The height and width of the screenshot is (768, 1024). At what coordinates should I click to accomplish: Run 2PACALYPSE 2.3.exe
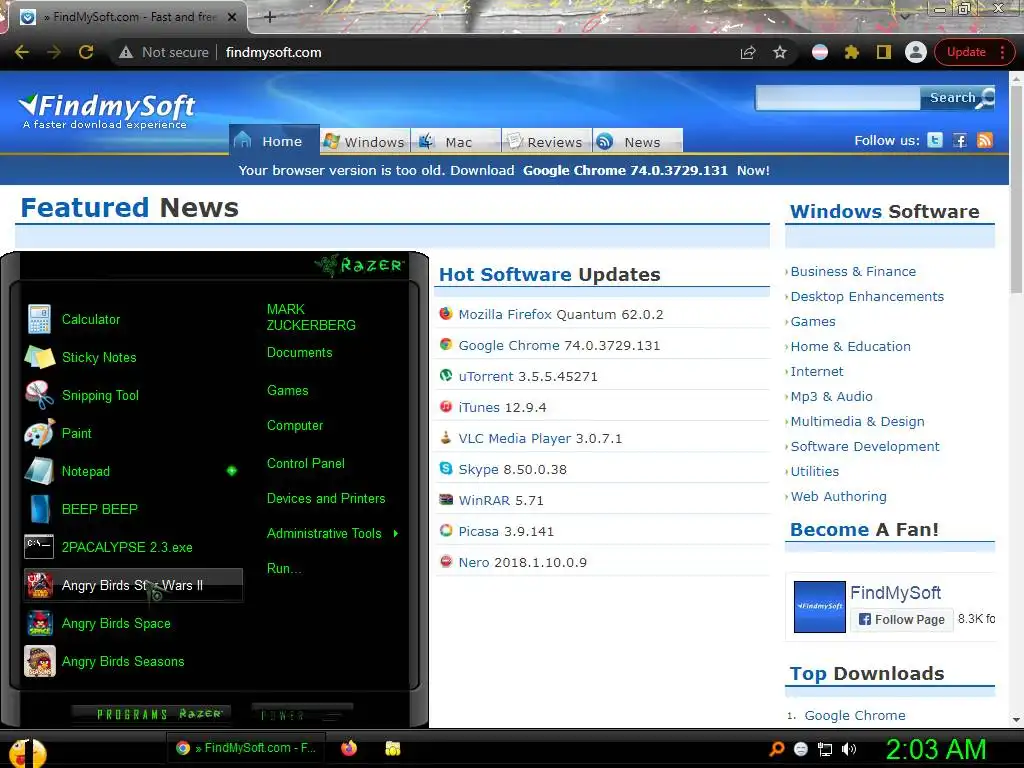[x=131, y=547]
